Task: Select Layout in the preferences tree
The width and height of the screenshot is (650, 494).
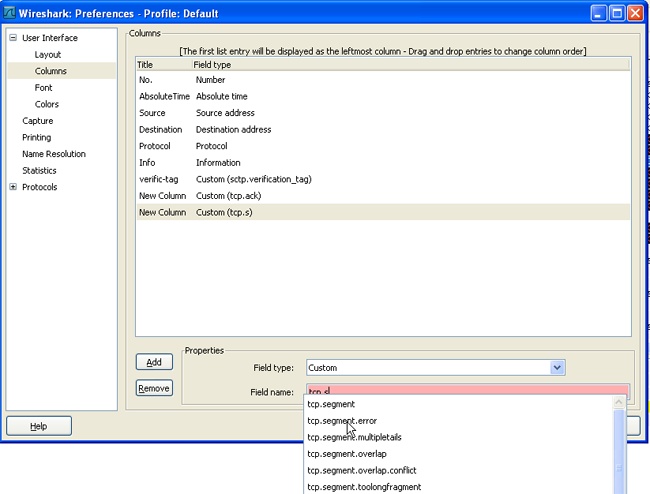Action: 48,54
